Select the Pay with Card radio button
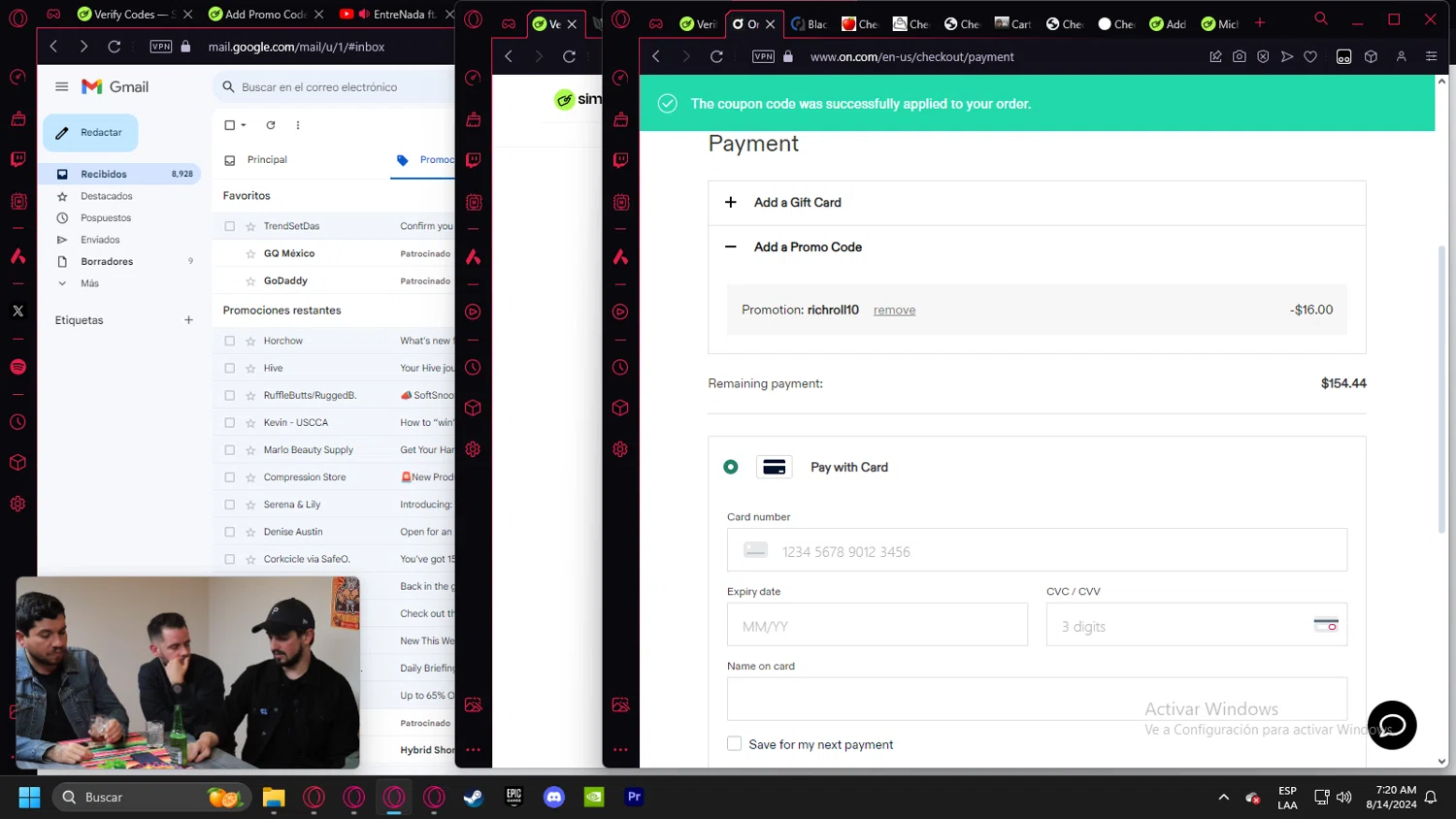The height and width of the screenshot is (819, 1456). 731,468
